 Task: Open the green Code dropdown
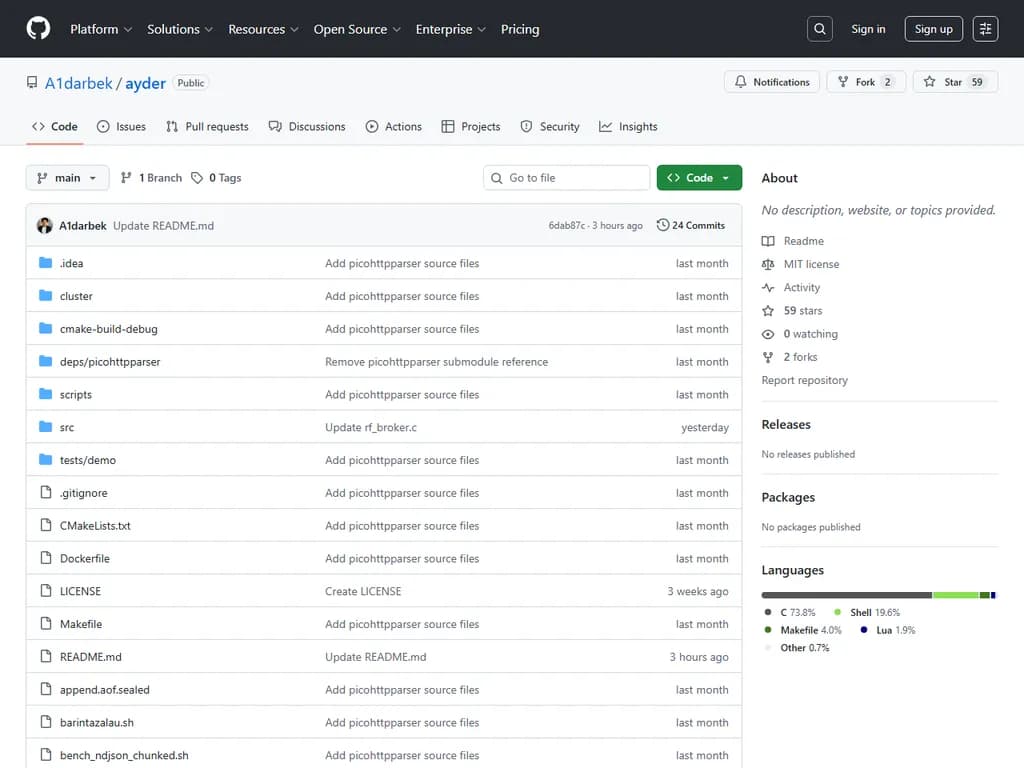click(x=699, y=178)
